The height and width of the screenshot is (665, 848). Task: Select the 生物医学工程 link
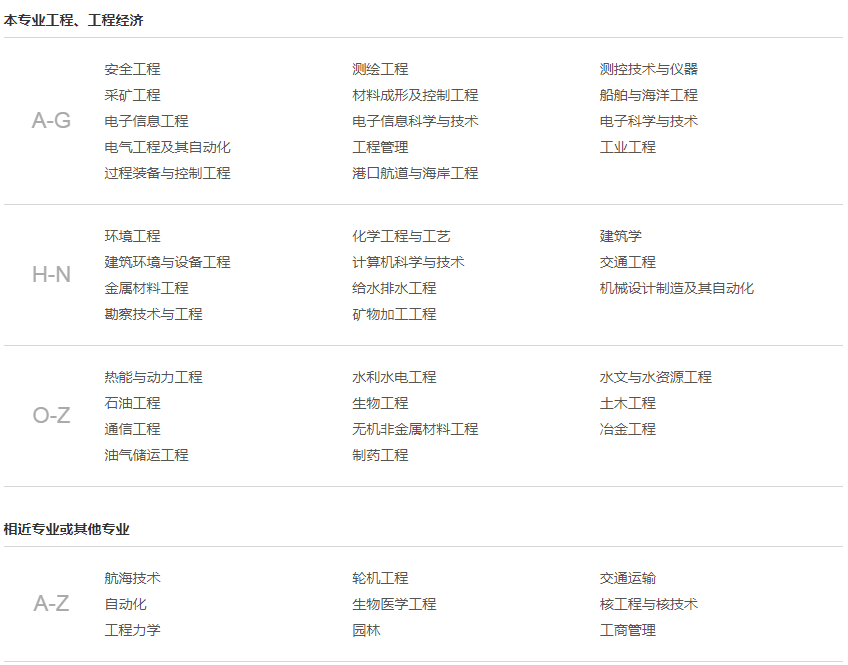coord(394,604)
